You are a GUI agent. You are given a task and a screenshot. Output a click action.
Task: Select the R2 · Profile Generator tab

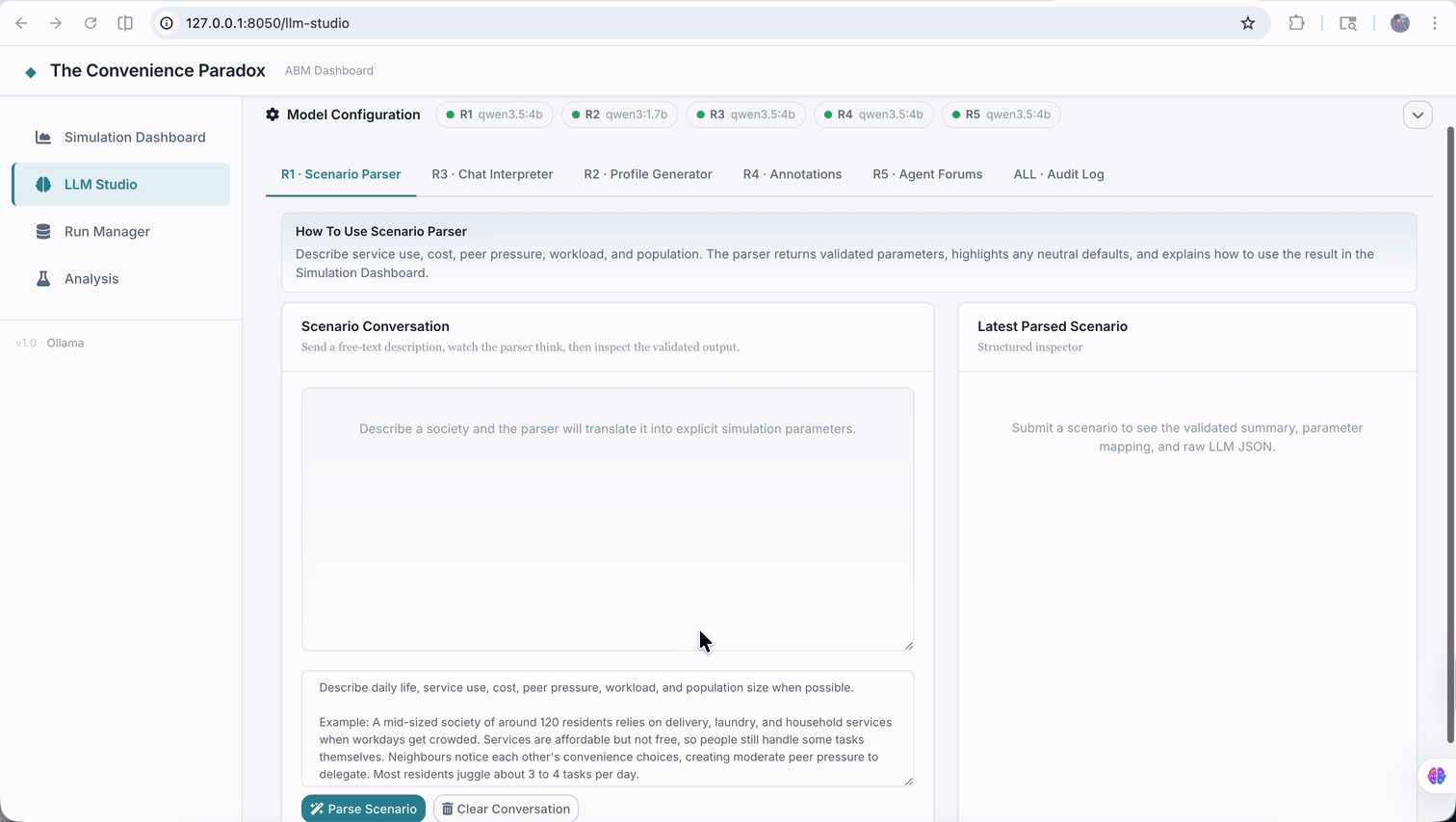click(648, 174)
